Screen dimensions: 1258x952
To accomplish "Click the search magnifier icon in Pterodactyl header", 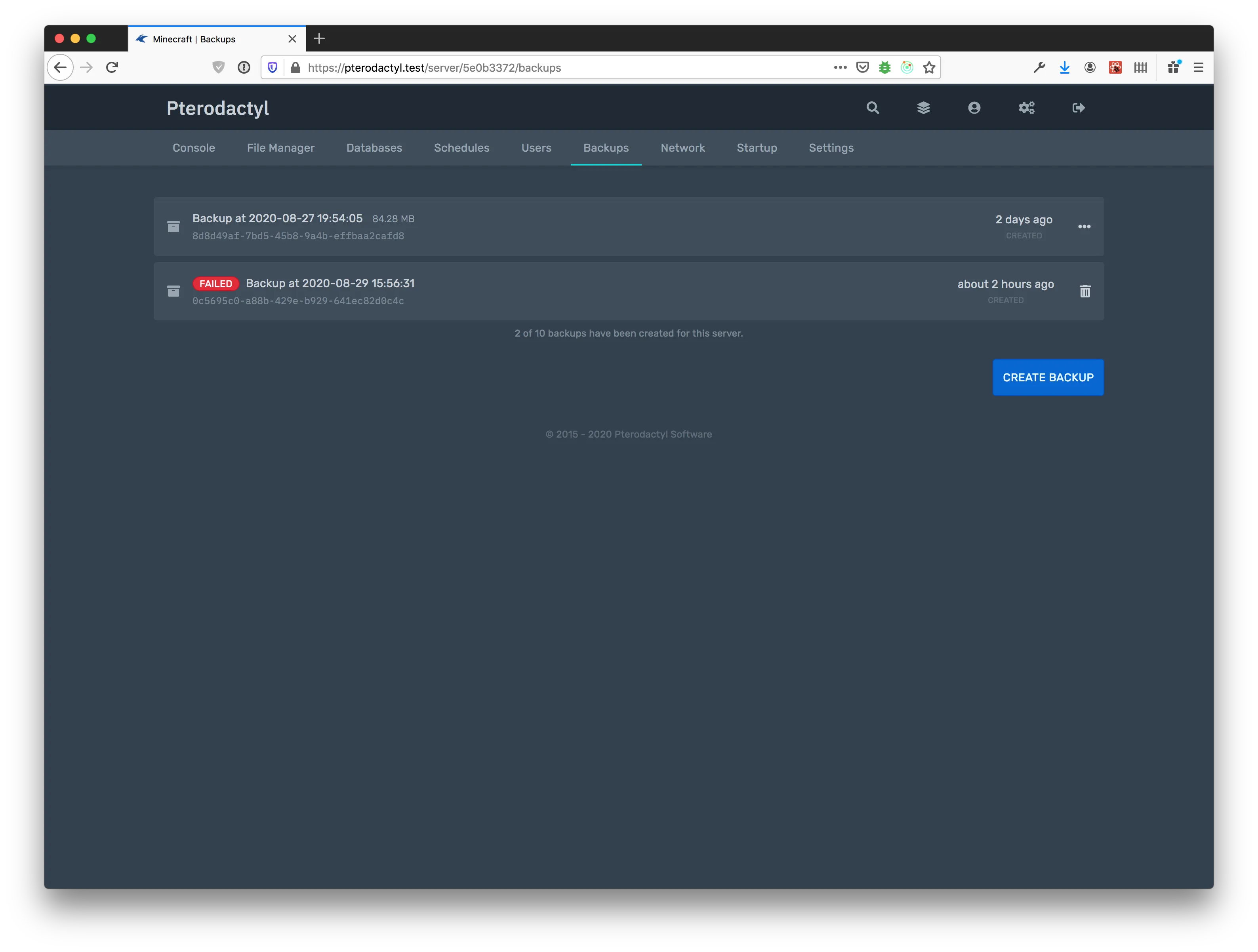I will (873, 107).
